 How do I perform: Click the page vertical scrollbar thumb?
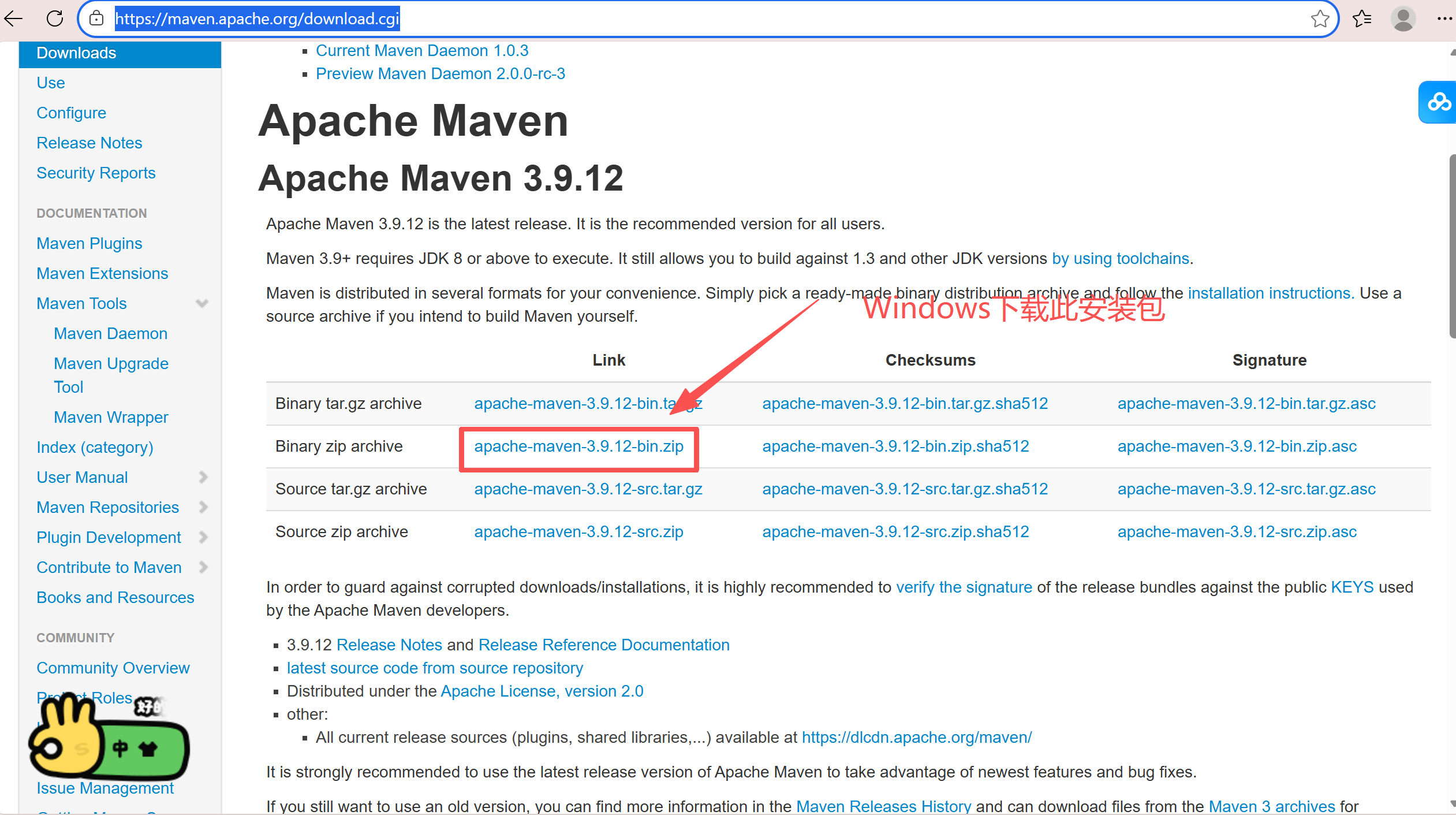click(x=1451, y=245)
